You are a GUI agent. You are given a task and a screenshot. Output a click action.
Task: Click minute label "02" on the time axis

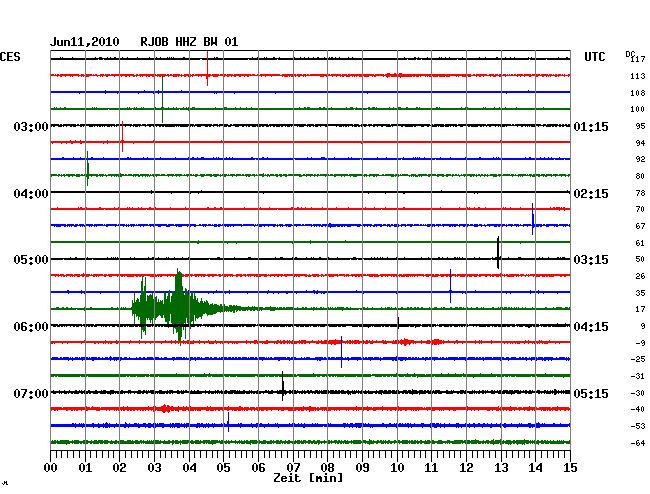[119, 468]
